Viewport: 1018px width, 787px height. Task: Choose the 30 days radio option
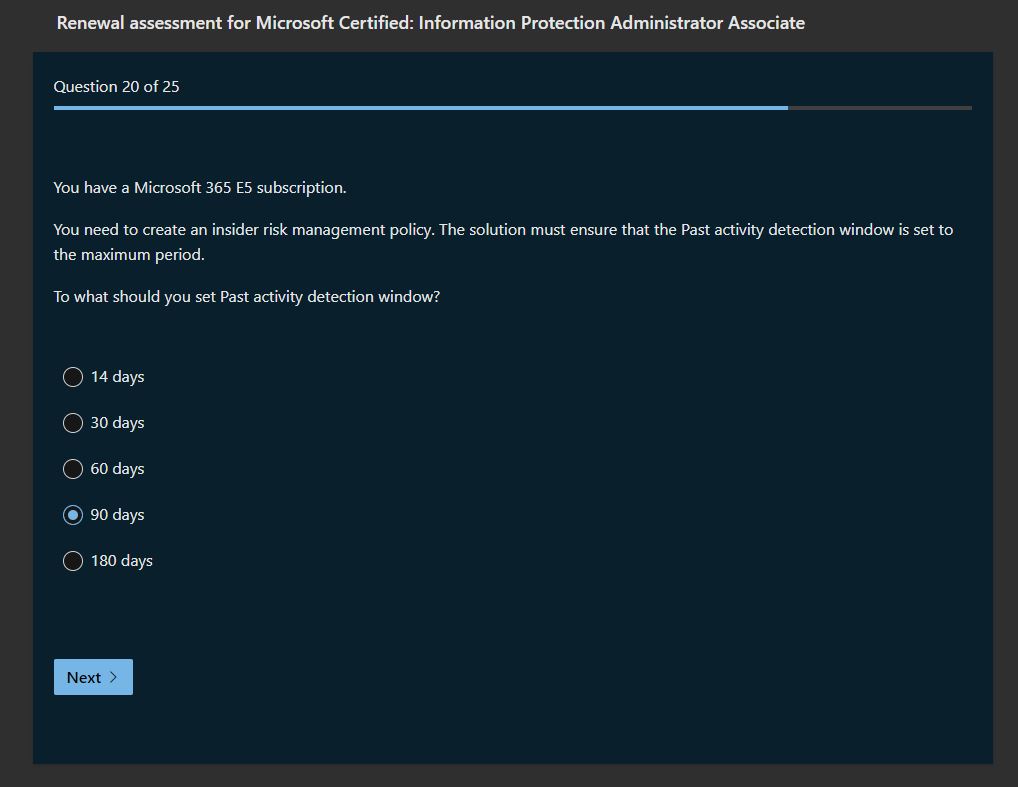[x=73, y=423]
